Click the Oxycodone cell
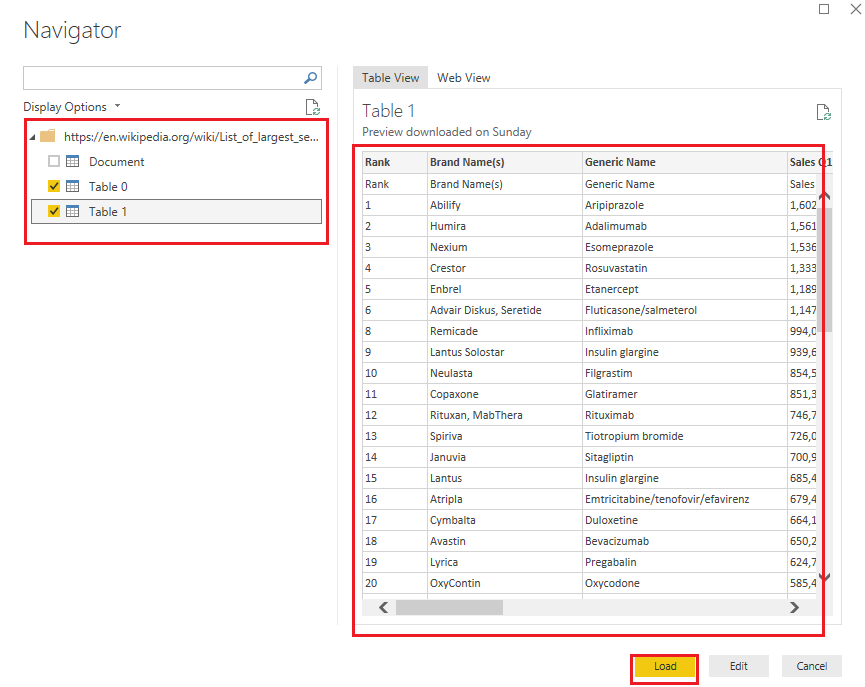This screenshot has width=865, height=687. tap(685, 583)
